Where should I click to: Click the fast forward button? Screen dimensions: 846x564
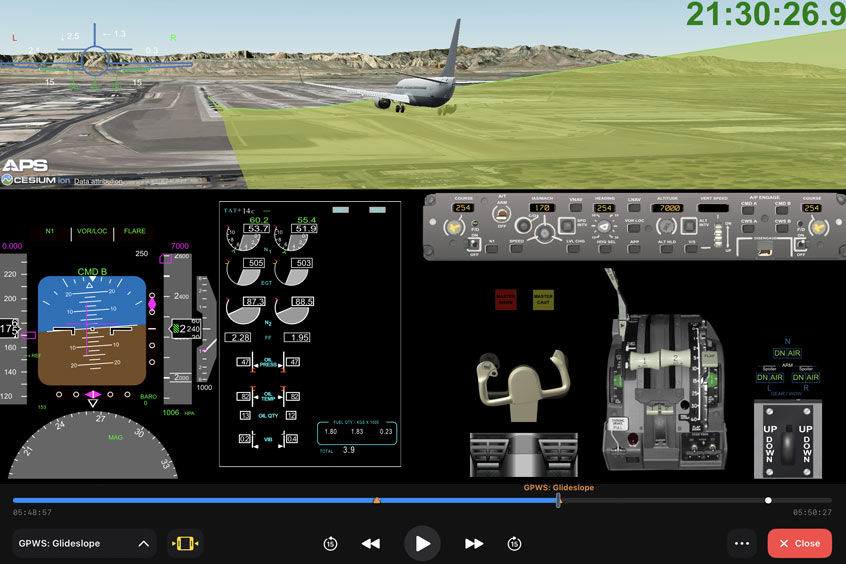(474, 543)
